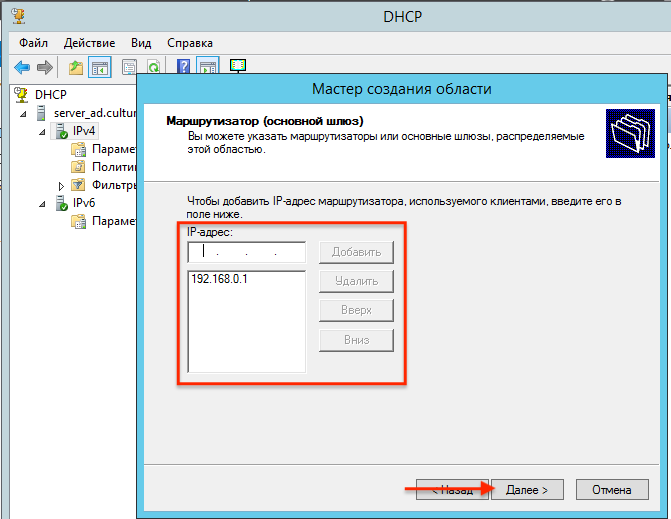Expand the Фильтры tree node
671x519 pixels.
pyautogui.click(x=61, y=186)
